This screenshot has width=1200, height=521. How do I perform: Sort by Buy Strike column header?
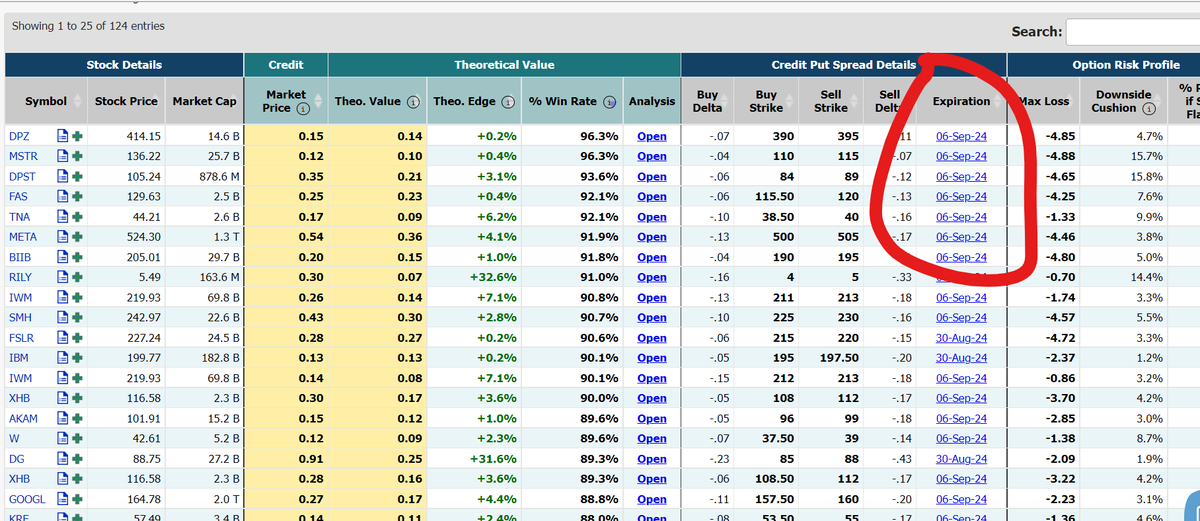(x=766, y=101)
